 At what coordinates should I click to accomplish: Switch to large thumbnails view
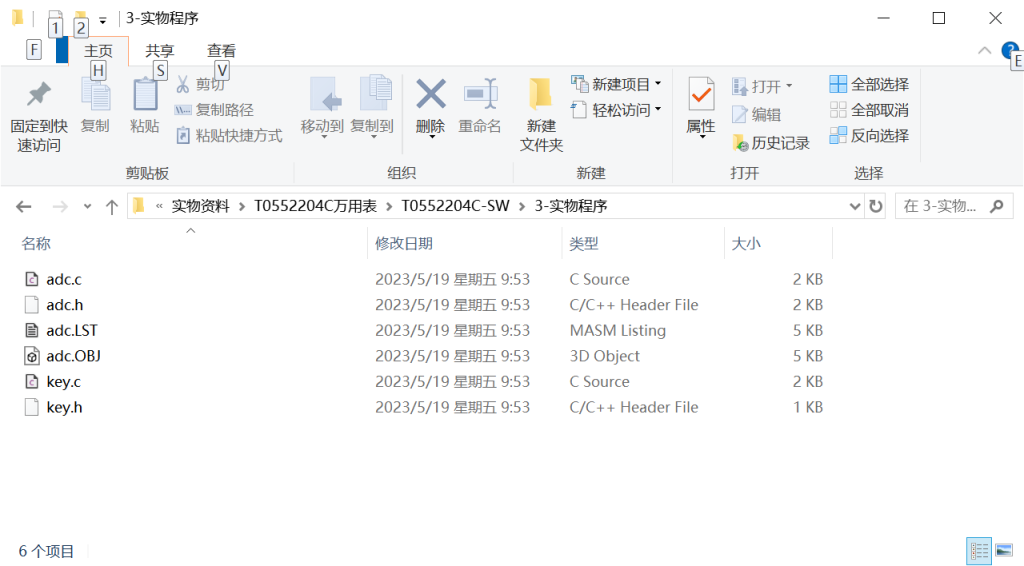pos(1004,550)
